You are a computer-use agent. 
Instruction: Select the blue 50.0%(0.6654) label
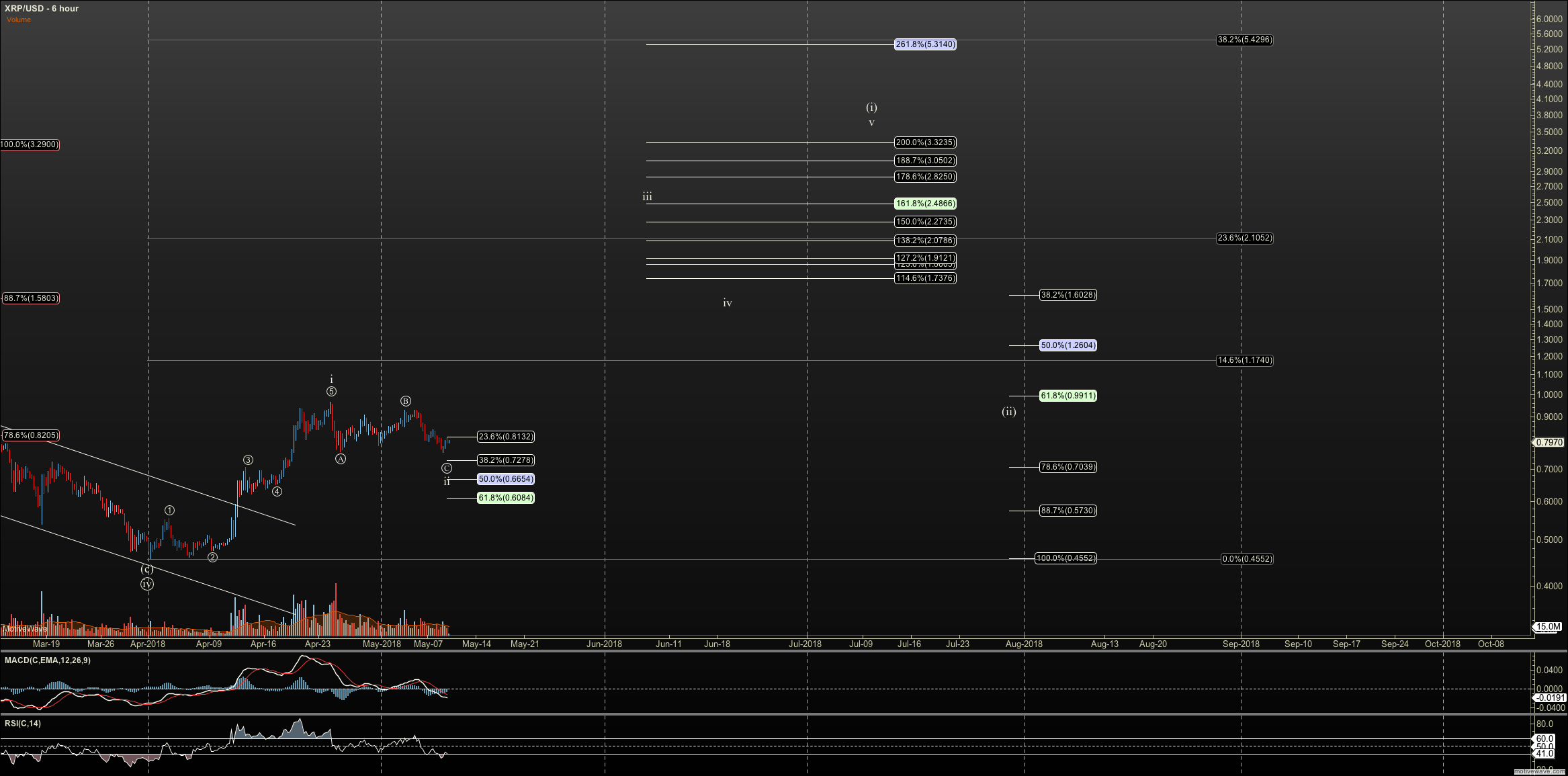[x=506, y=479]
